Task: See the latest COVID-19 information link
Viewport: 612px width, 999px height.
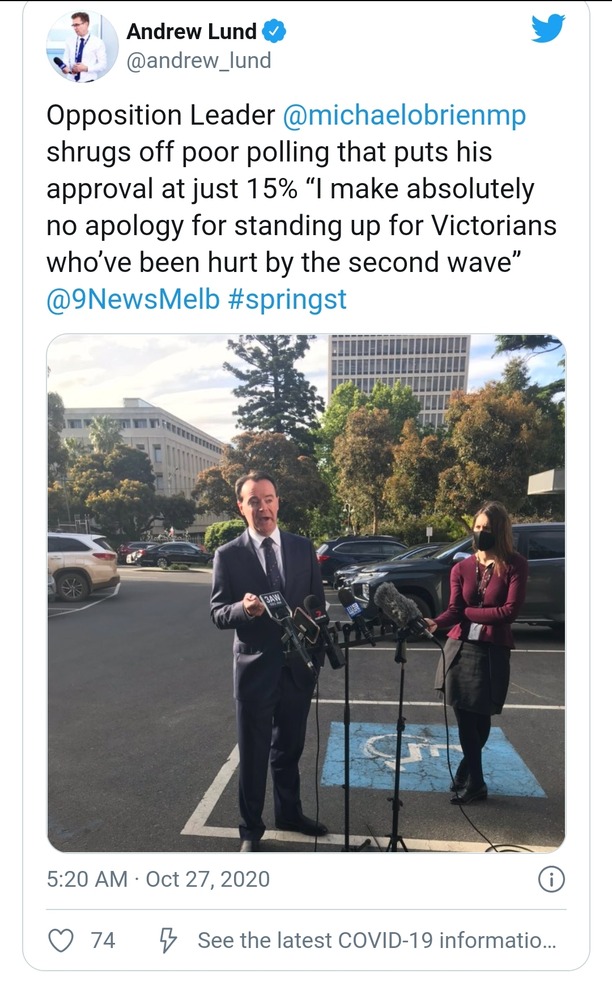Action: (377, 940)
